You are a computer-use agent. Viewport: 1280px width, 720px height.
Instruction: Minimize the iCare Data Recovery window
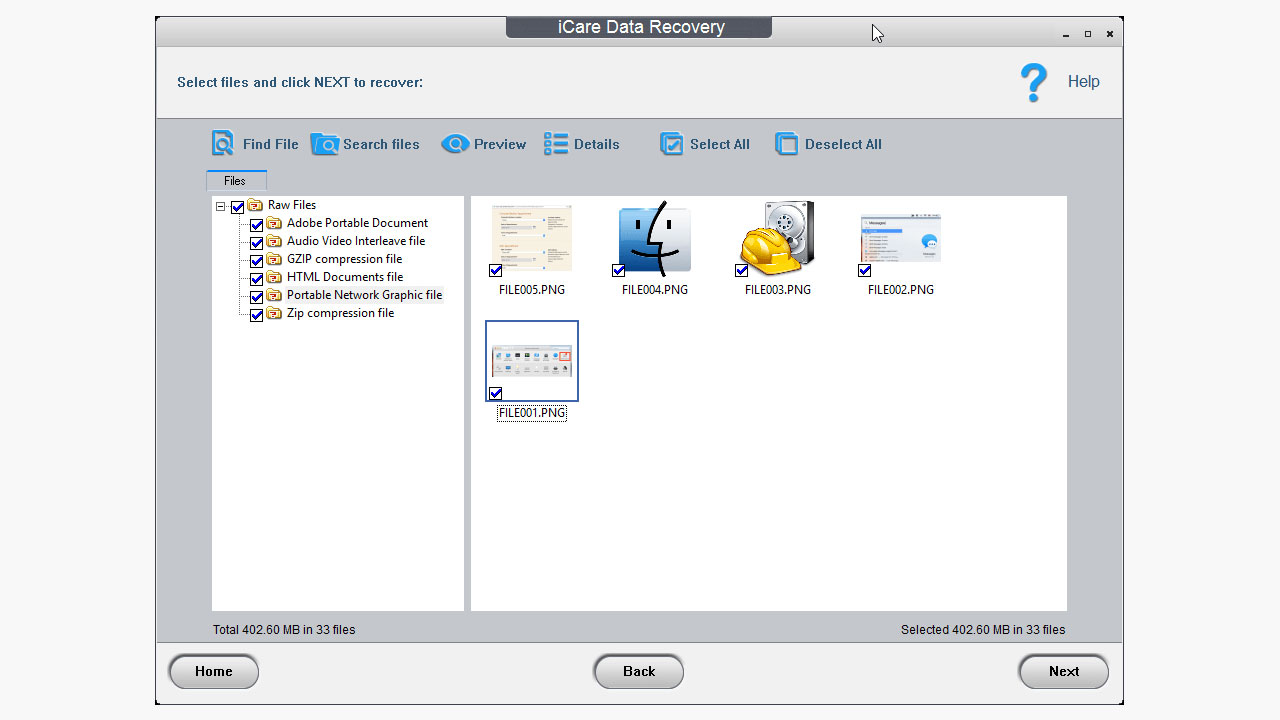(1067, 34)
